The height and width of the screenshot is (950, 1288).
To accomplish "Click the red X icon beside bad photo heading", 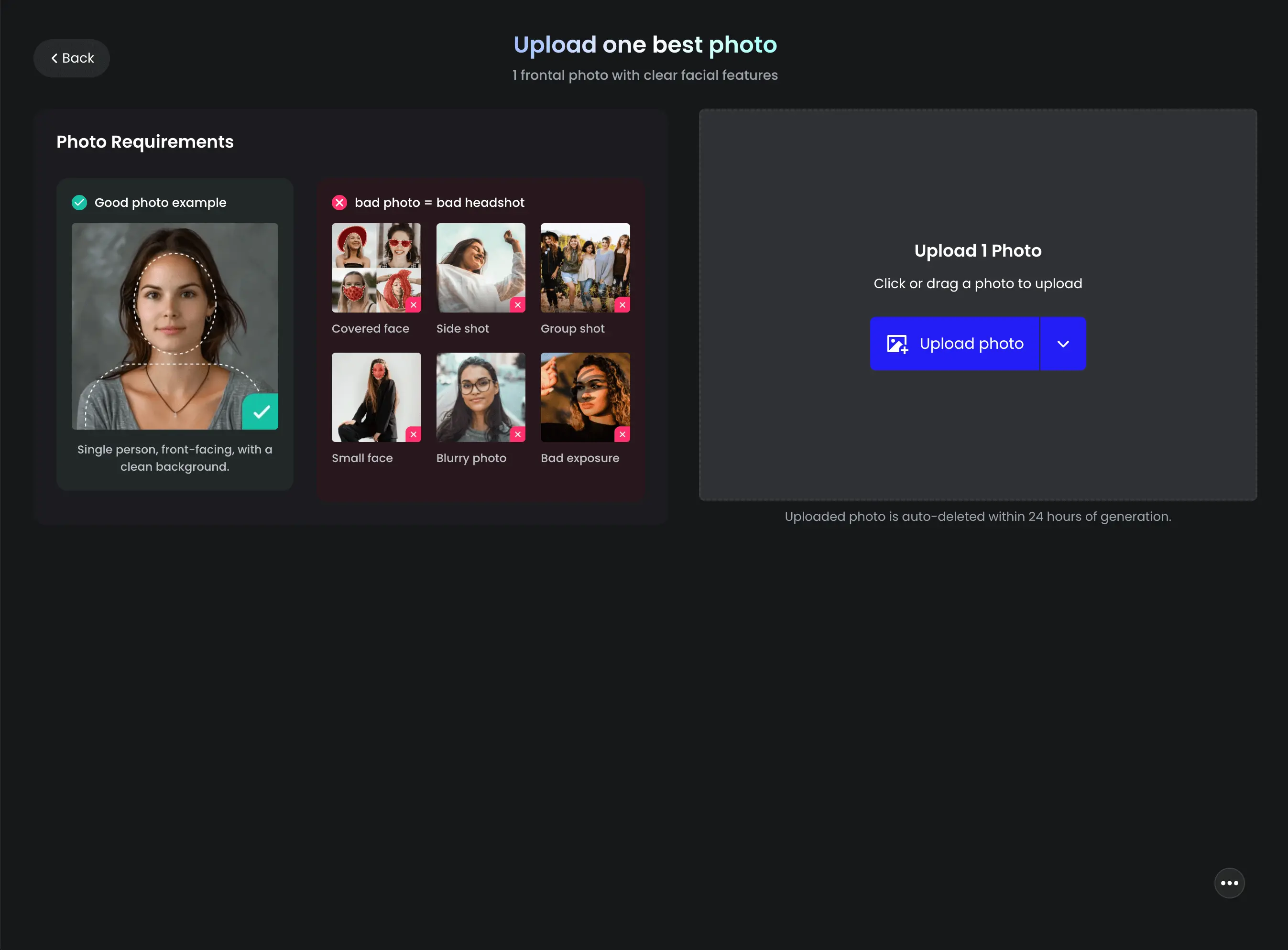I will 339,203.
